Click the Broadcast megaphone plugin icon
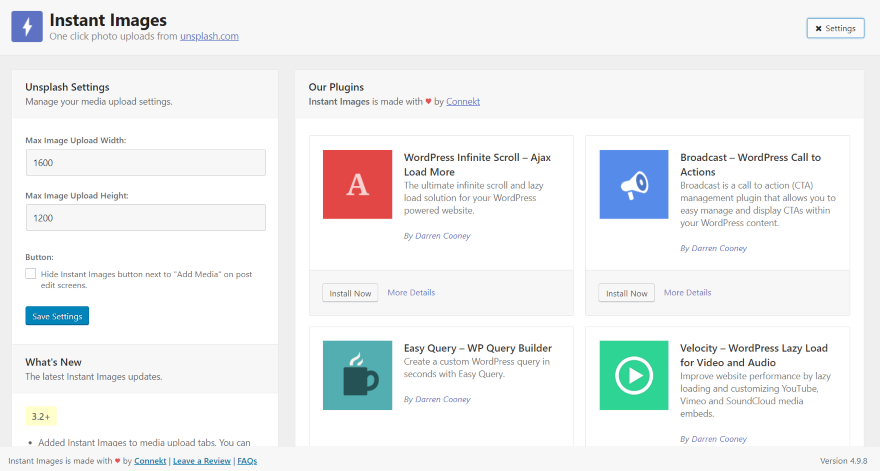The width and height of the screenshot is (880, 471). coord(634,185)
